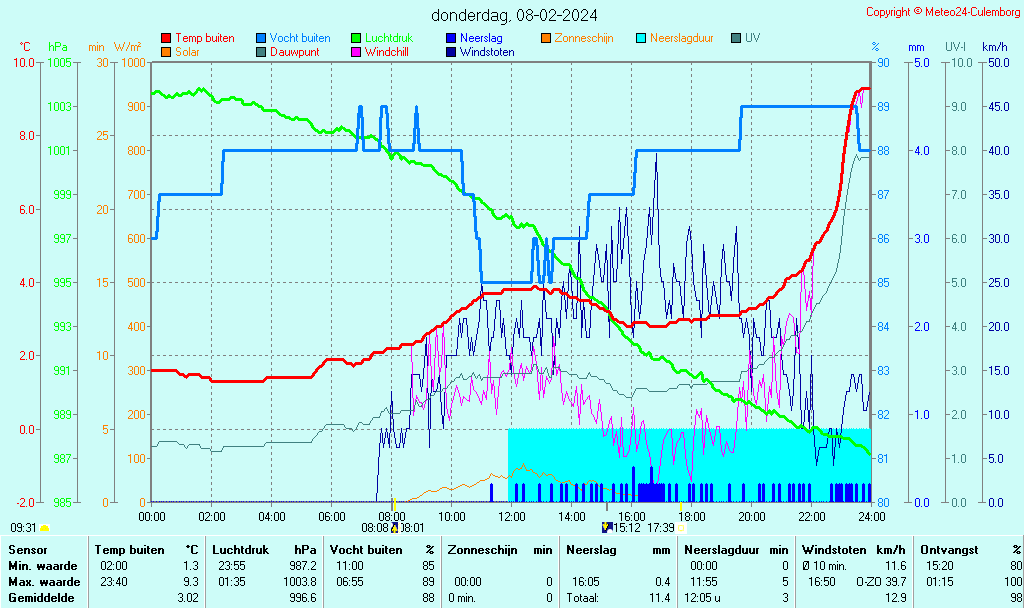
Task: Click the 12:00 label on time axis
Action: [512, 516]
